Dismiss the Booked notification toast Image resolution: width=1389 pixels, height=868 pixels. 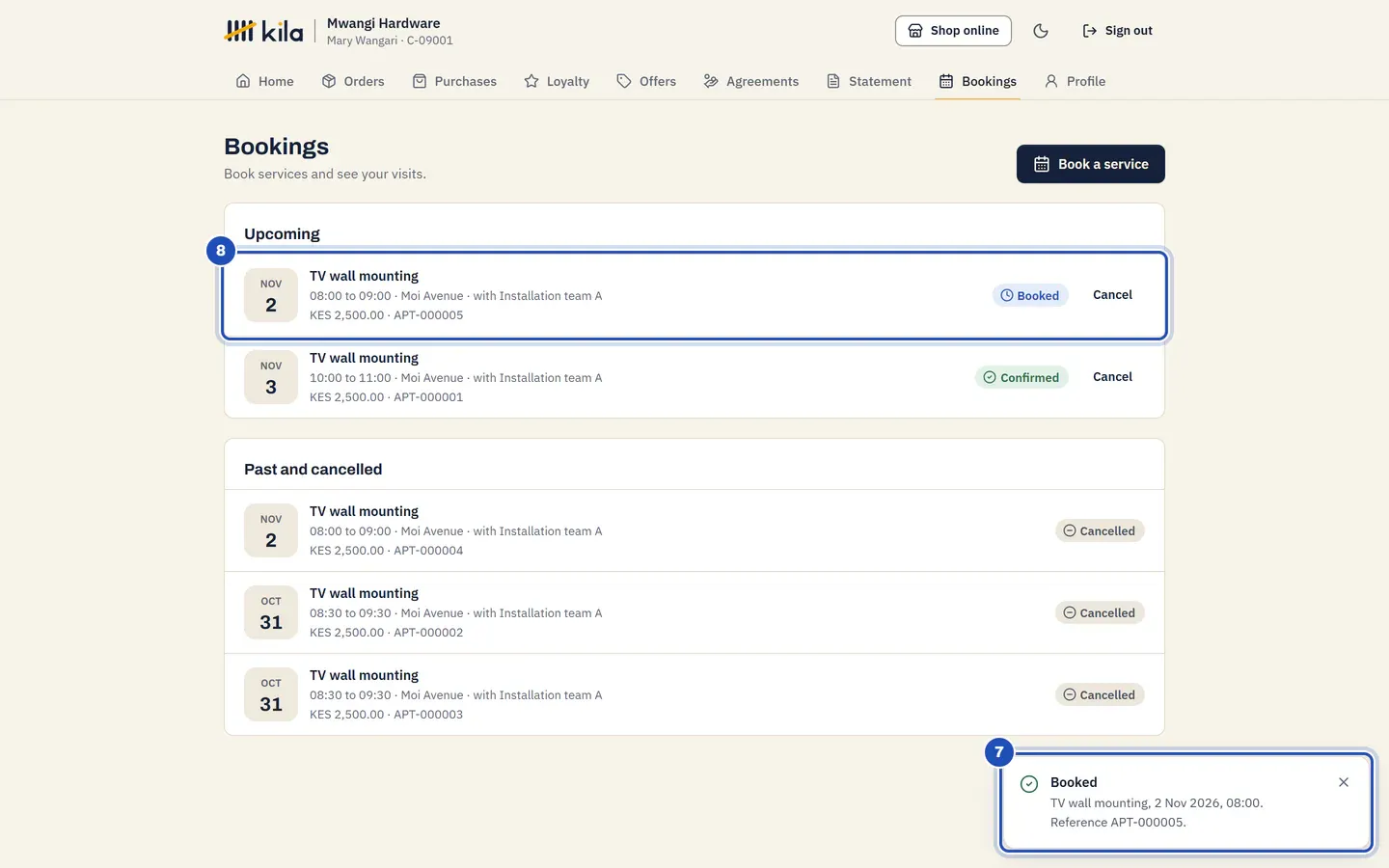[1344, 782]
